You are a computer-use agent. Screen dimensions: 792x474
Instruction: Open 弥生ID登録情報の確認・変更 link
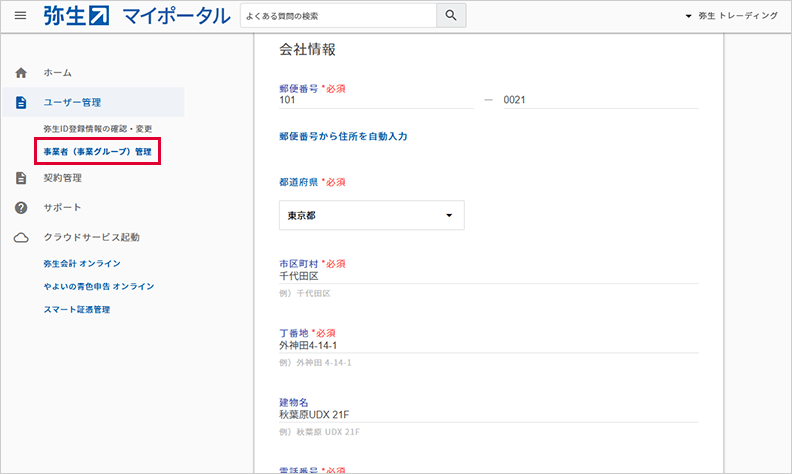point(98,130)
